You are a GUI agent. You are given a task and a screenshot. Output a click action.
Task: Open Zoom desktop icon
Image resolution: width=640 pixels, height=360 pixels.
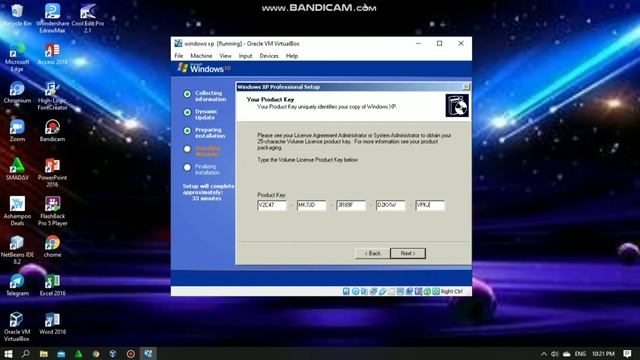[17, 131]
